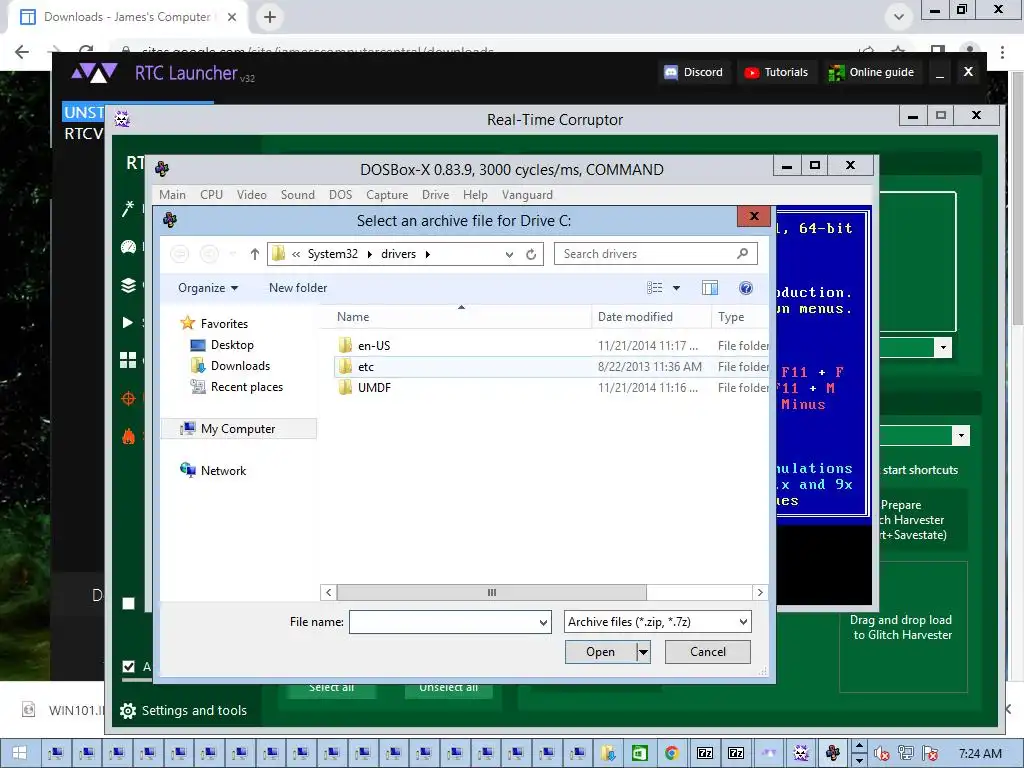Select the UMDF folder

[374, 387]
